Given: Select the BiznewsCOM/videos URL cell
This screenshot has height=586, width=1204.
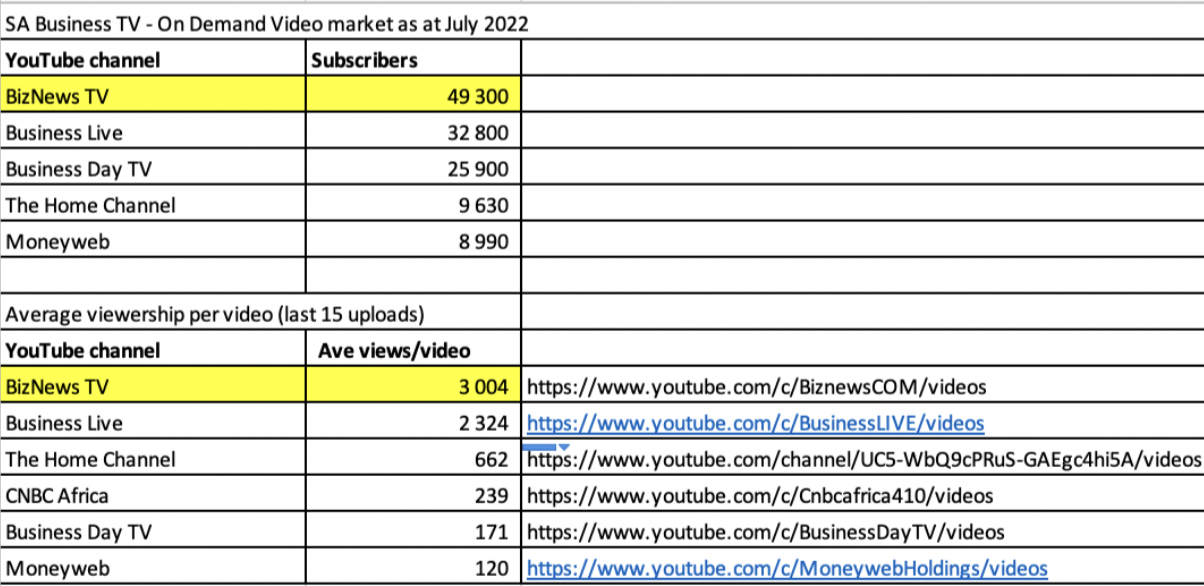Looking at the screenshot, I should click(862, 386).
